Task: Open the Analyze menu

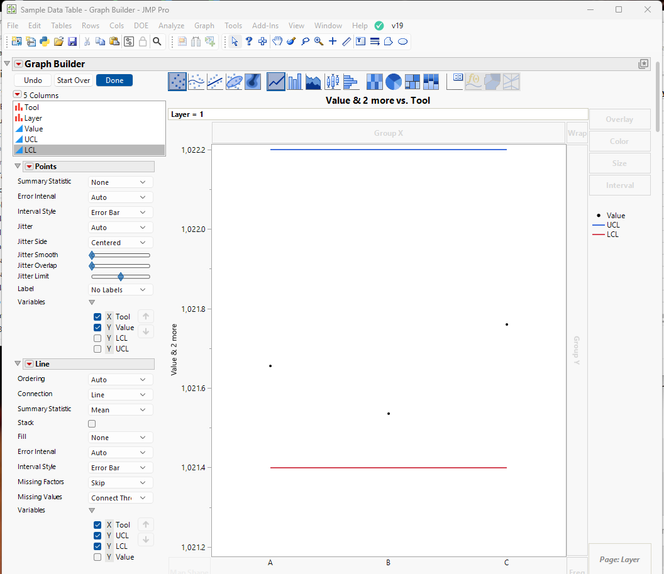Action: 171,25
